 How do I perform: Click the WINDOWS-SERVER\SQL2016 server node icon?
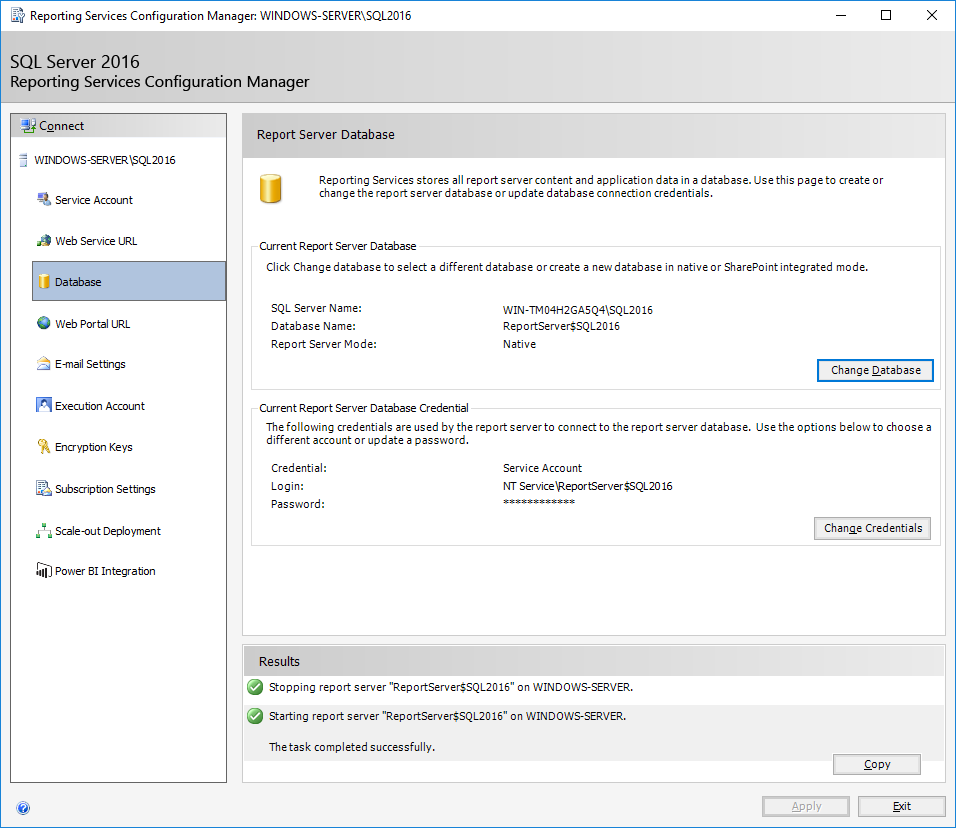coord(23,160)
